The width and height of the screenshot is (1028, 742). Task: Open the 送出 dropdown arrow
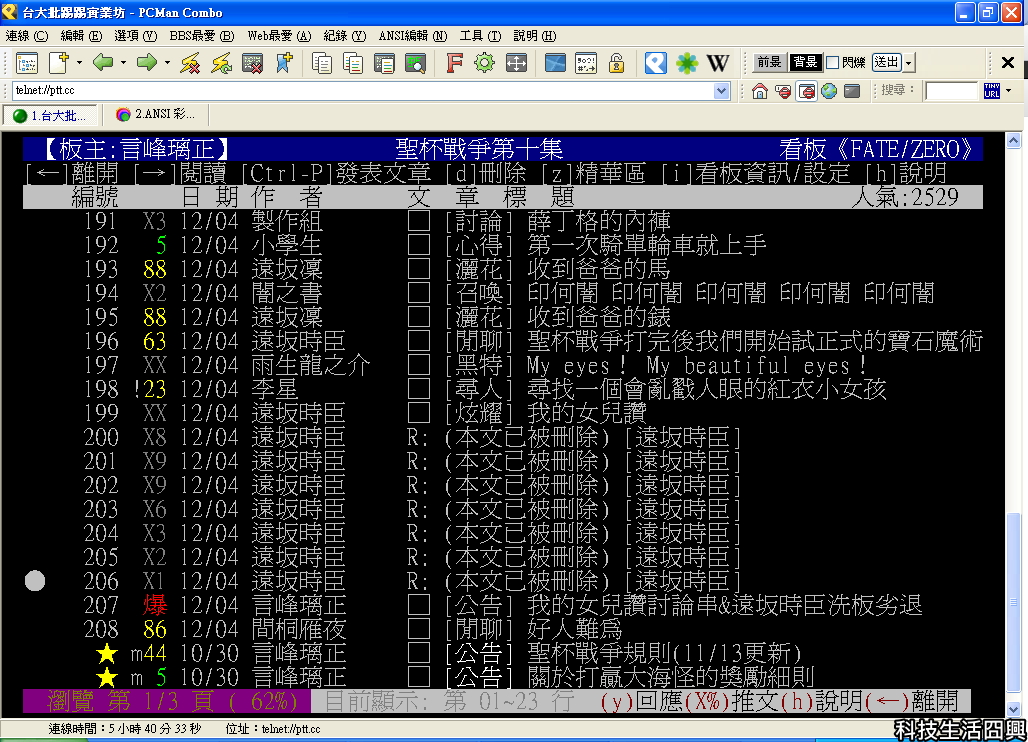tap(909, 63)
